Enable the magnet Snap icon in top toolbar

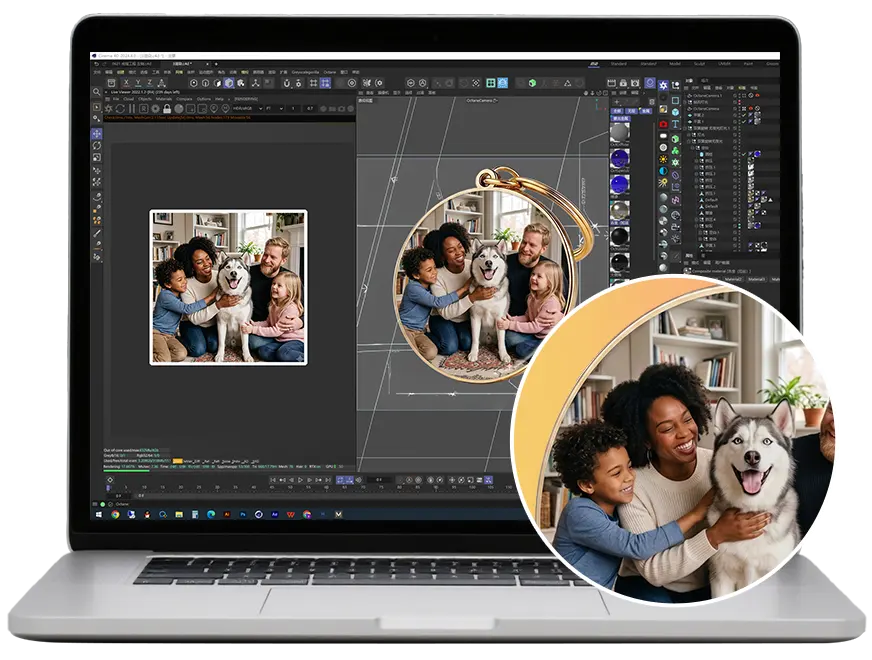click(287, 83)
